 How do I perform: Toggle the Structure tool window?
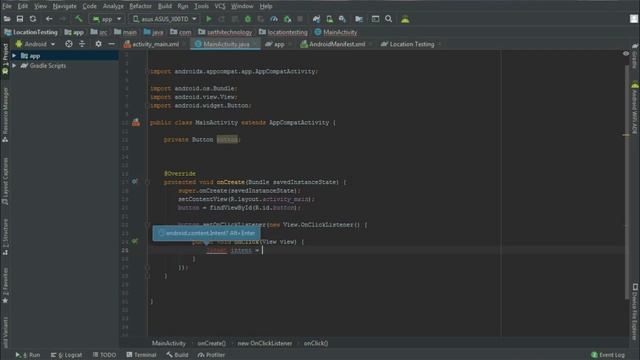tap(5, 237)
